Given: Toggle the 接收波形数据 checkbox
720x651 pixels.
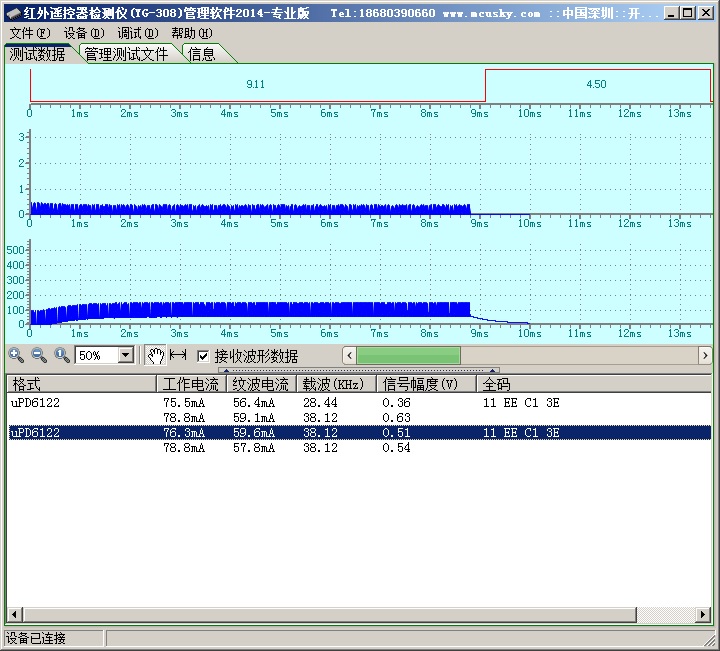Looking at the screenshot, I should (x=203, y=356).
